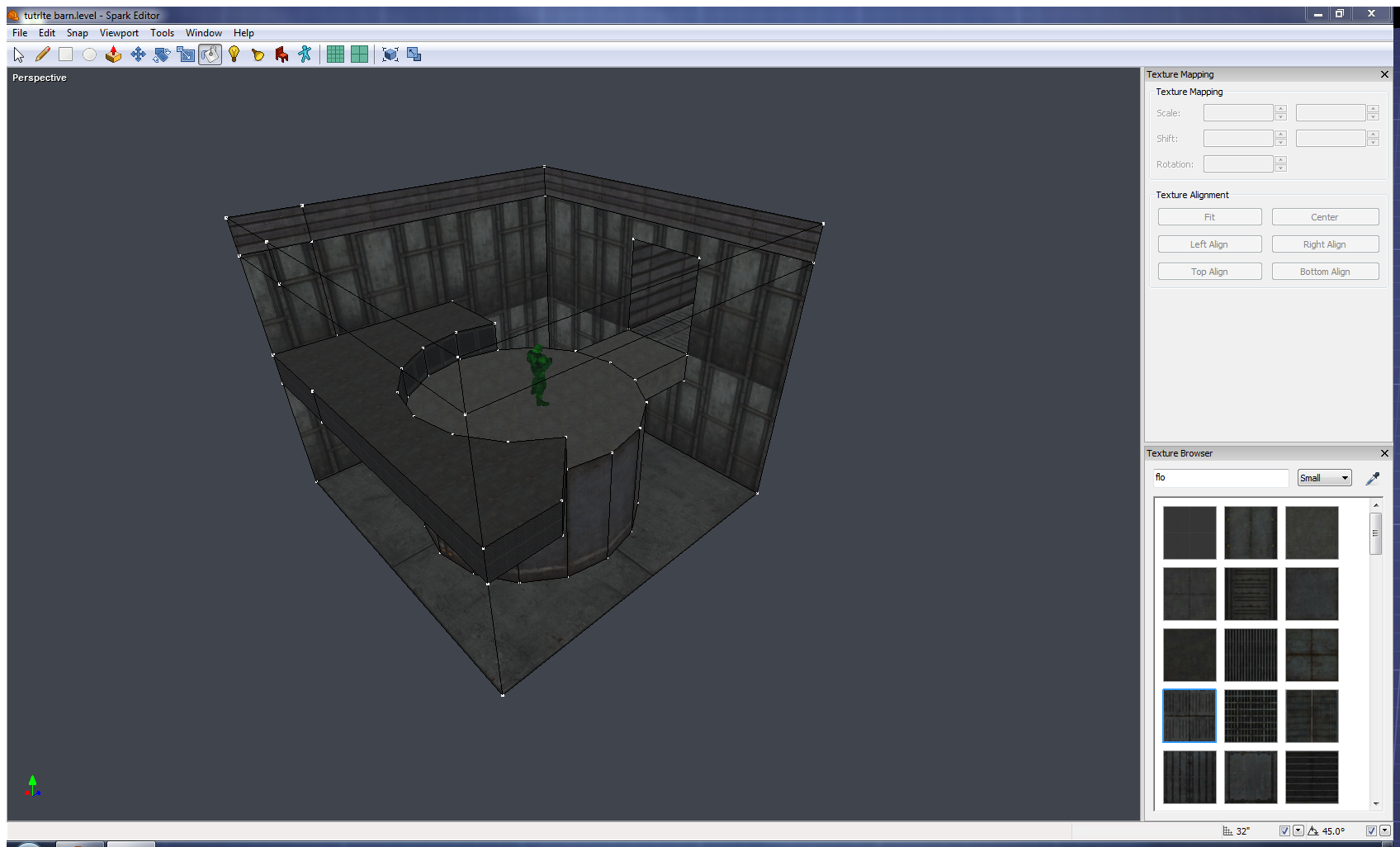Click the Right Align button
1400x847 pixels.
tap(1325, 244)
